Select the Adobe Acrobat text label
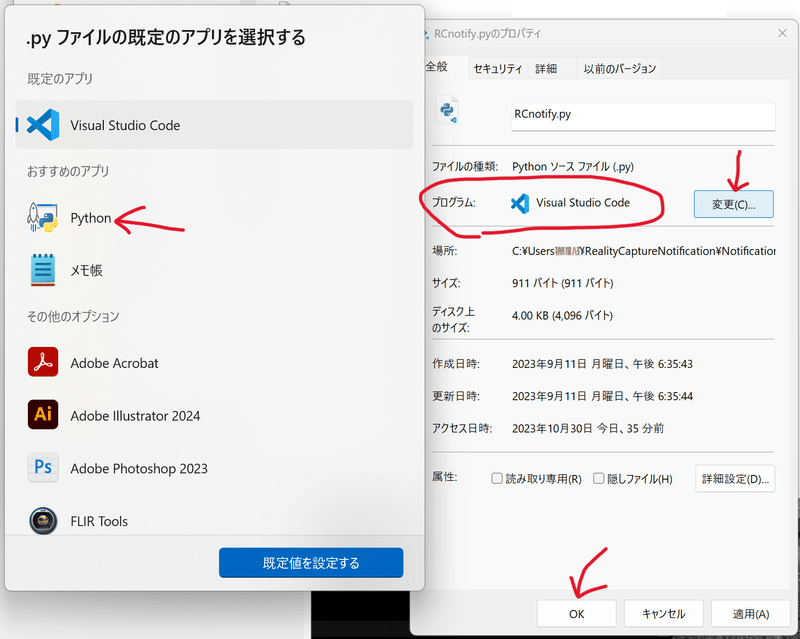800x639 pixels. click(x=115, y=363)
